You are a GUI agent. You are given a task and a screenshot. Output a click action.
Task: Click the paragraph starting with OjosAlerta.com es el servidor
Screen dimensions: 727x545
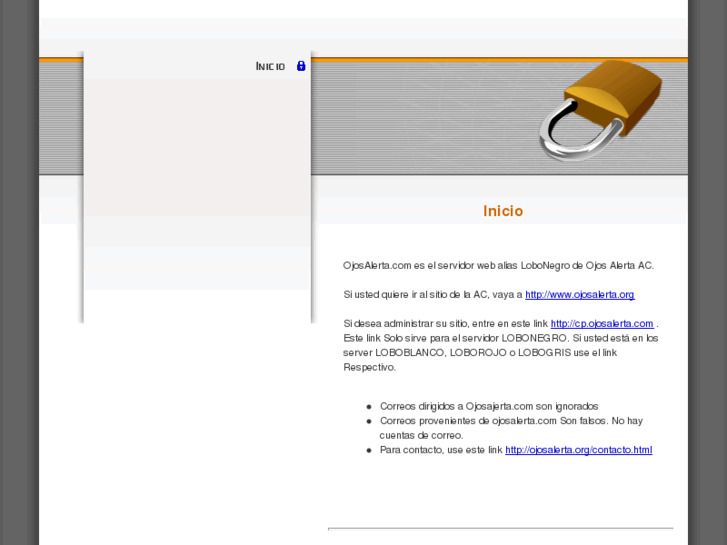[x=498, y=265]
